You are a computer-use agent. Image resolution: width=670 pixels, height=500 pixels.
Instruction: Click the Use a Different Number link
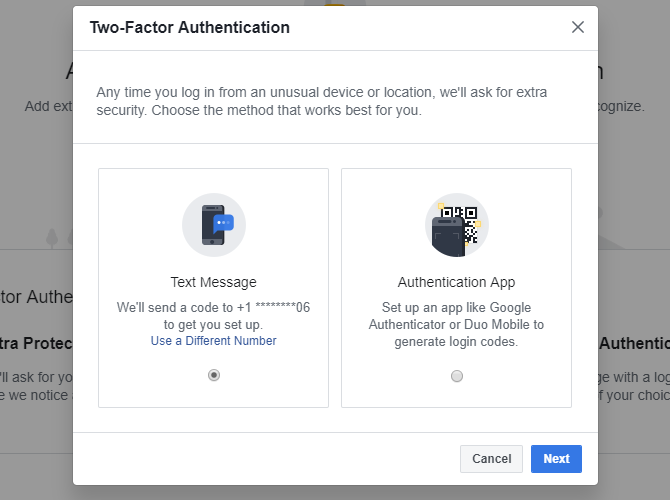(x=213, y=341)
